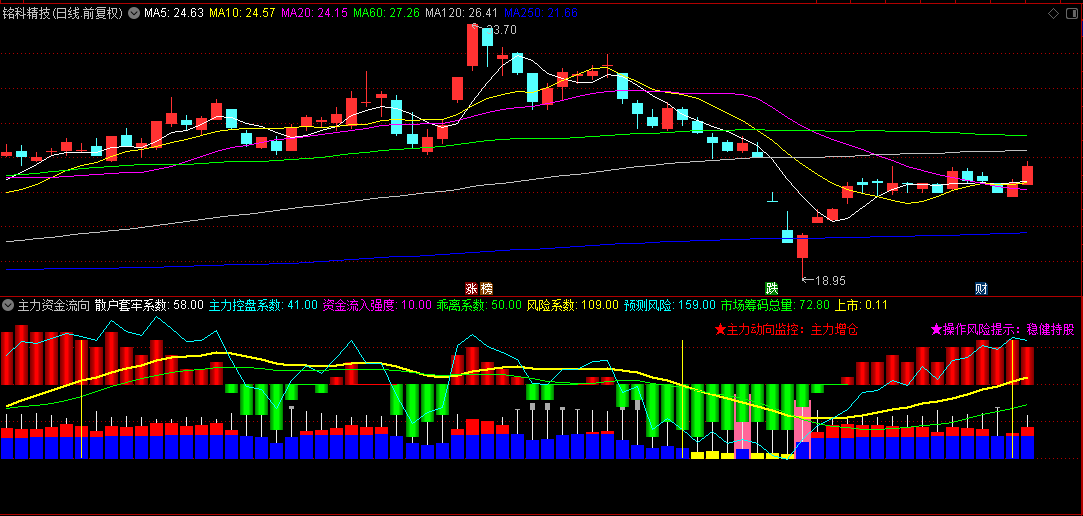
Task: Open the blue 财 financial report marker
Action: click(x=981, y=287)
